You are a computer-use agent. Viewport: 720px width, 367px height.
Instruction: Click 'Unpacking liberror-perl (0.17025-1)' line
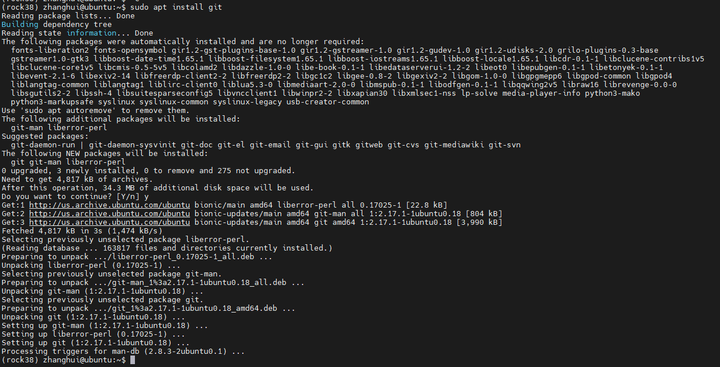click(x=91, y=265)
